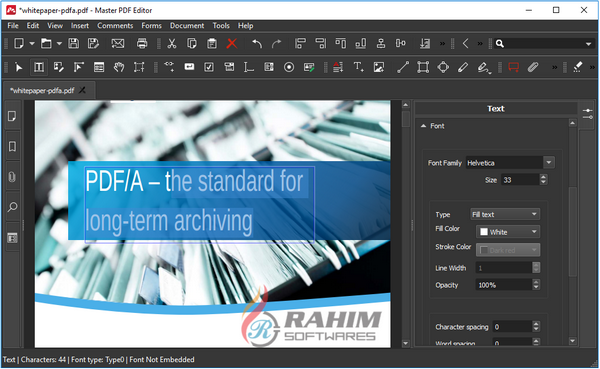Click the Character spacing field
Viewport: 600px width, 369px height.
tap(512, 327)
